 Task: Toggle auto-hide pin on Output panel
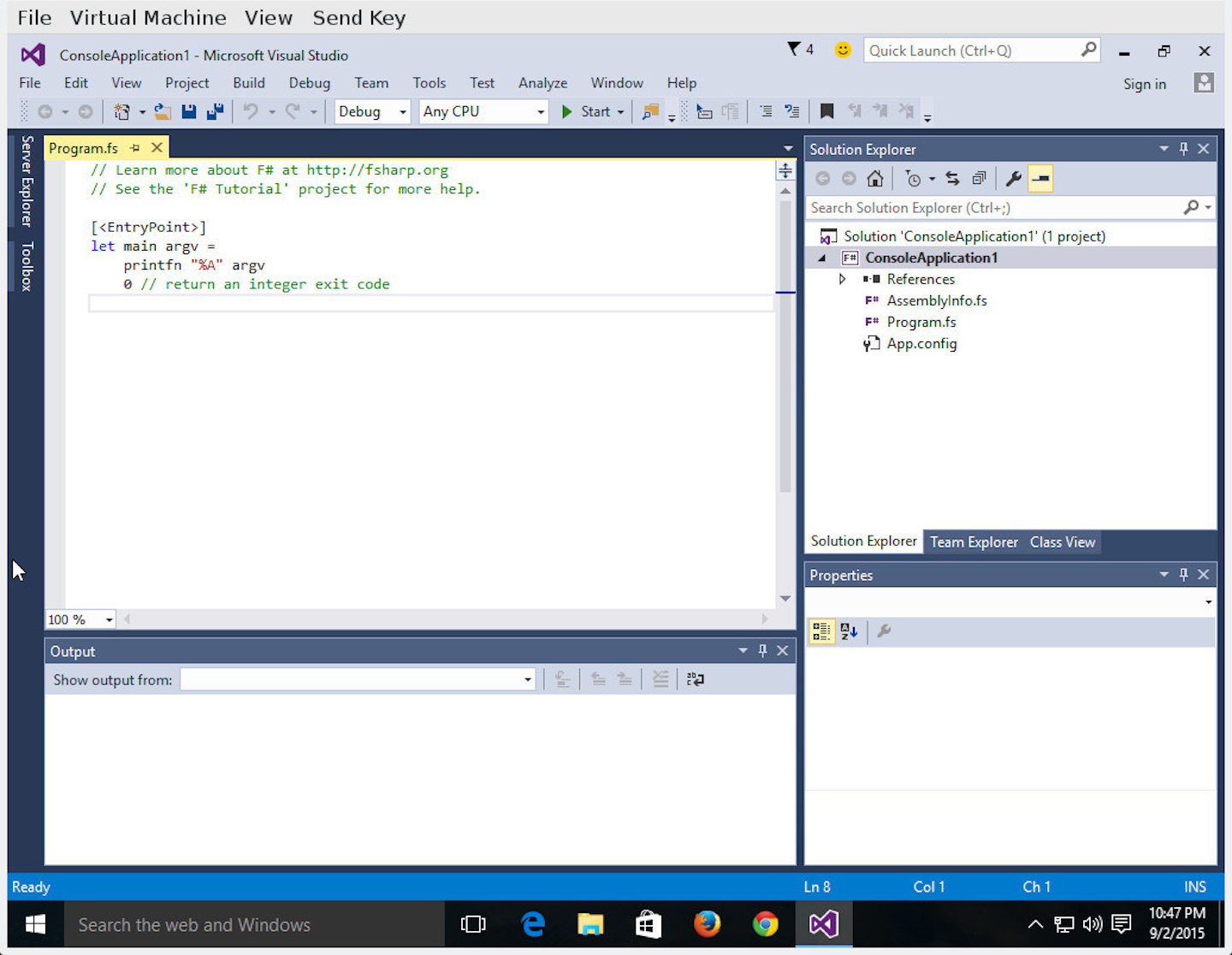click(763, 651)
